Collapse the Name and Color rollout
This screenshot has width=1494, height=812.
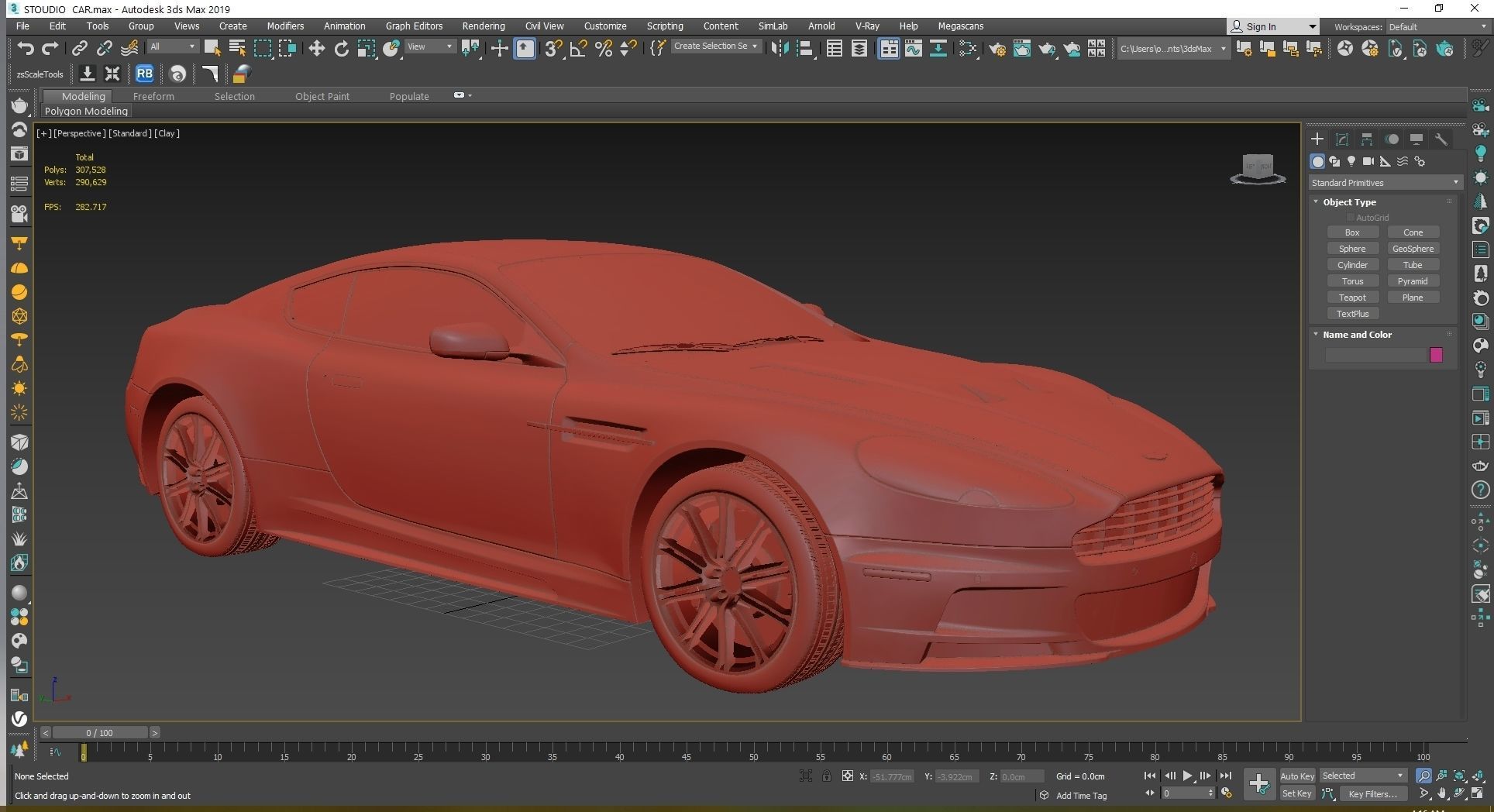(1316, 334)
